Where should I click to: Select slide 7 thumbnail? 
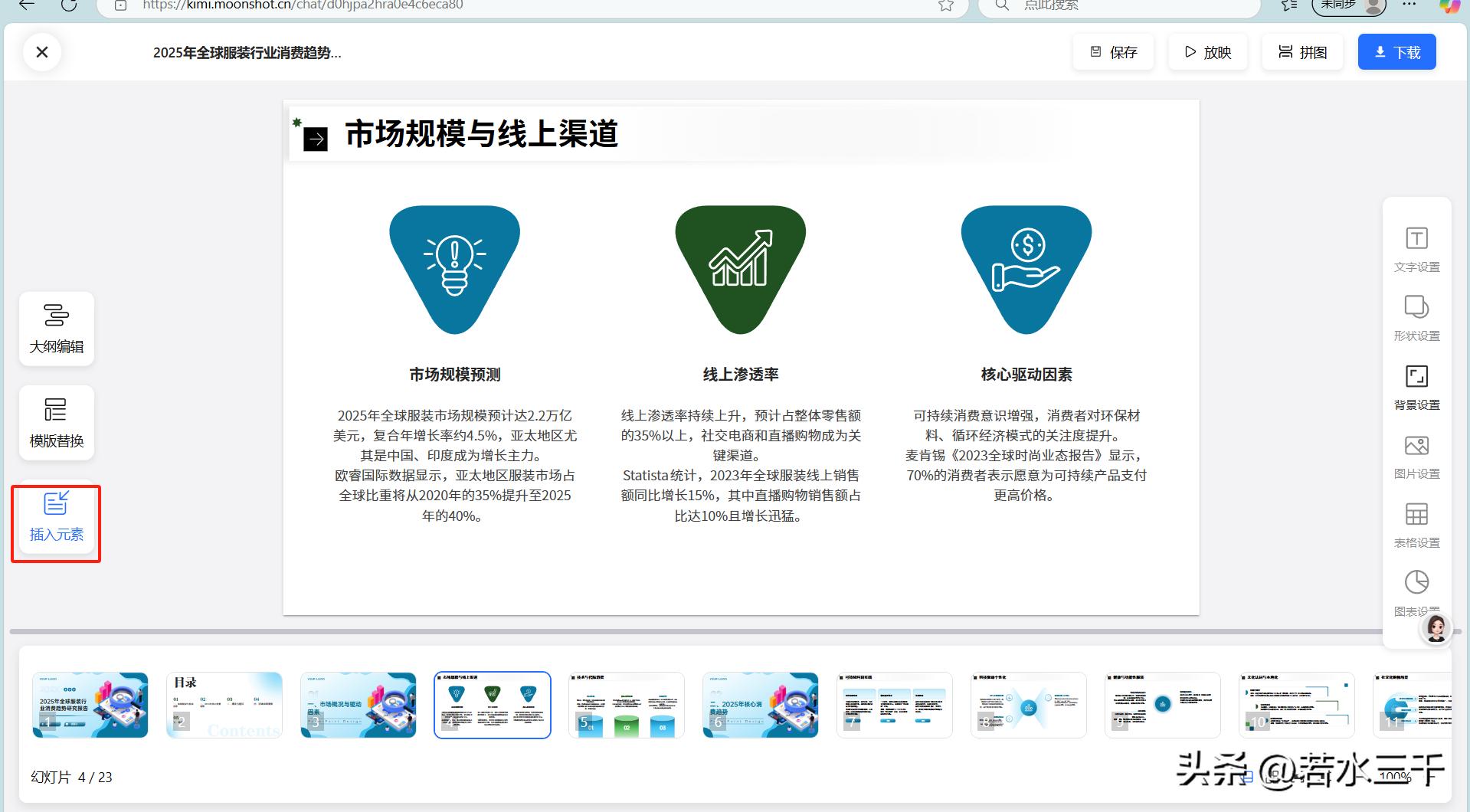[895, 705]
